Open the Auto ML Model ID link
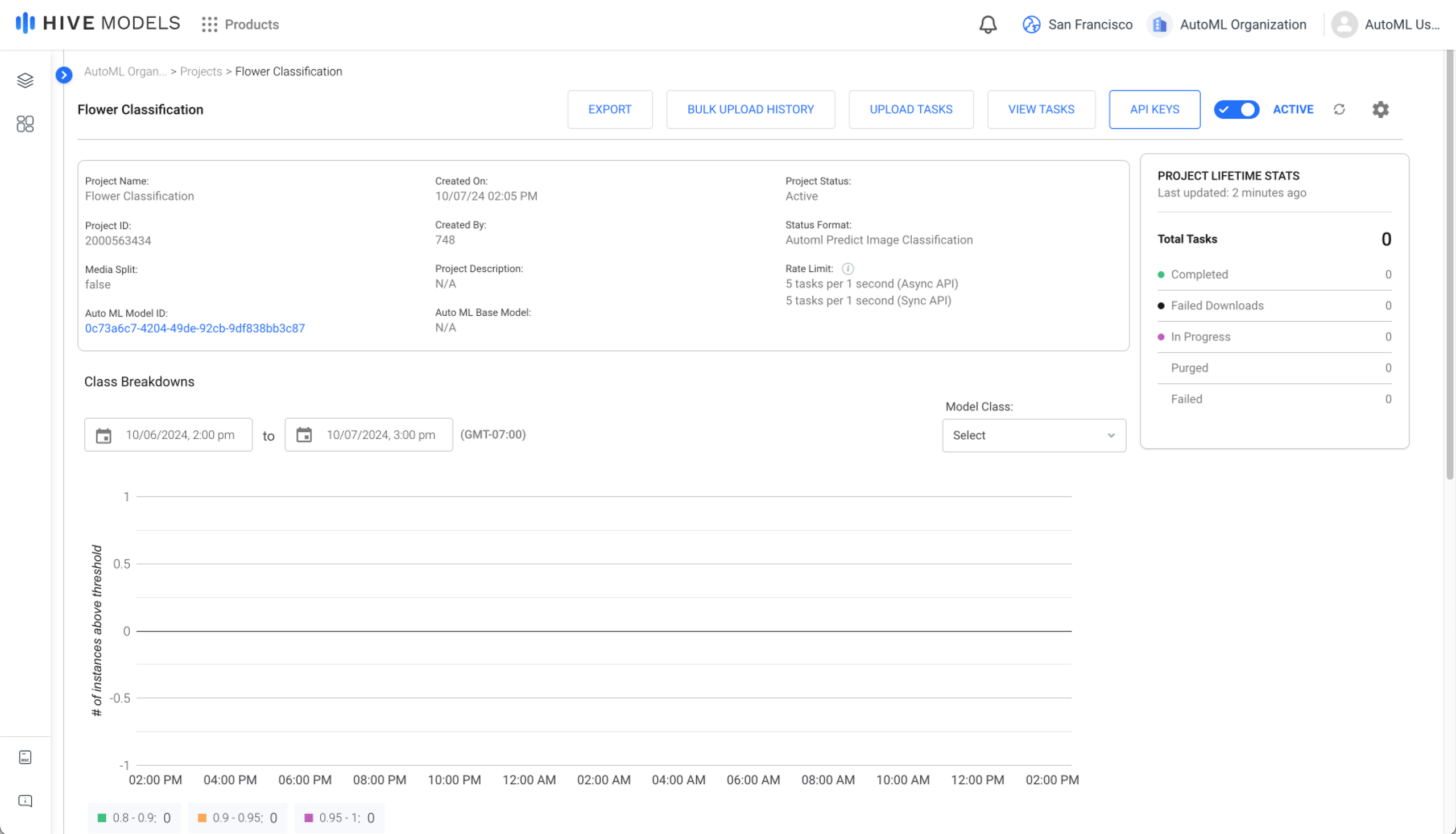Viewport: 1456px width, 834px height. [x=195, y=328]
